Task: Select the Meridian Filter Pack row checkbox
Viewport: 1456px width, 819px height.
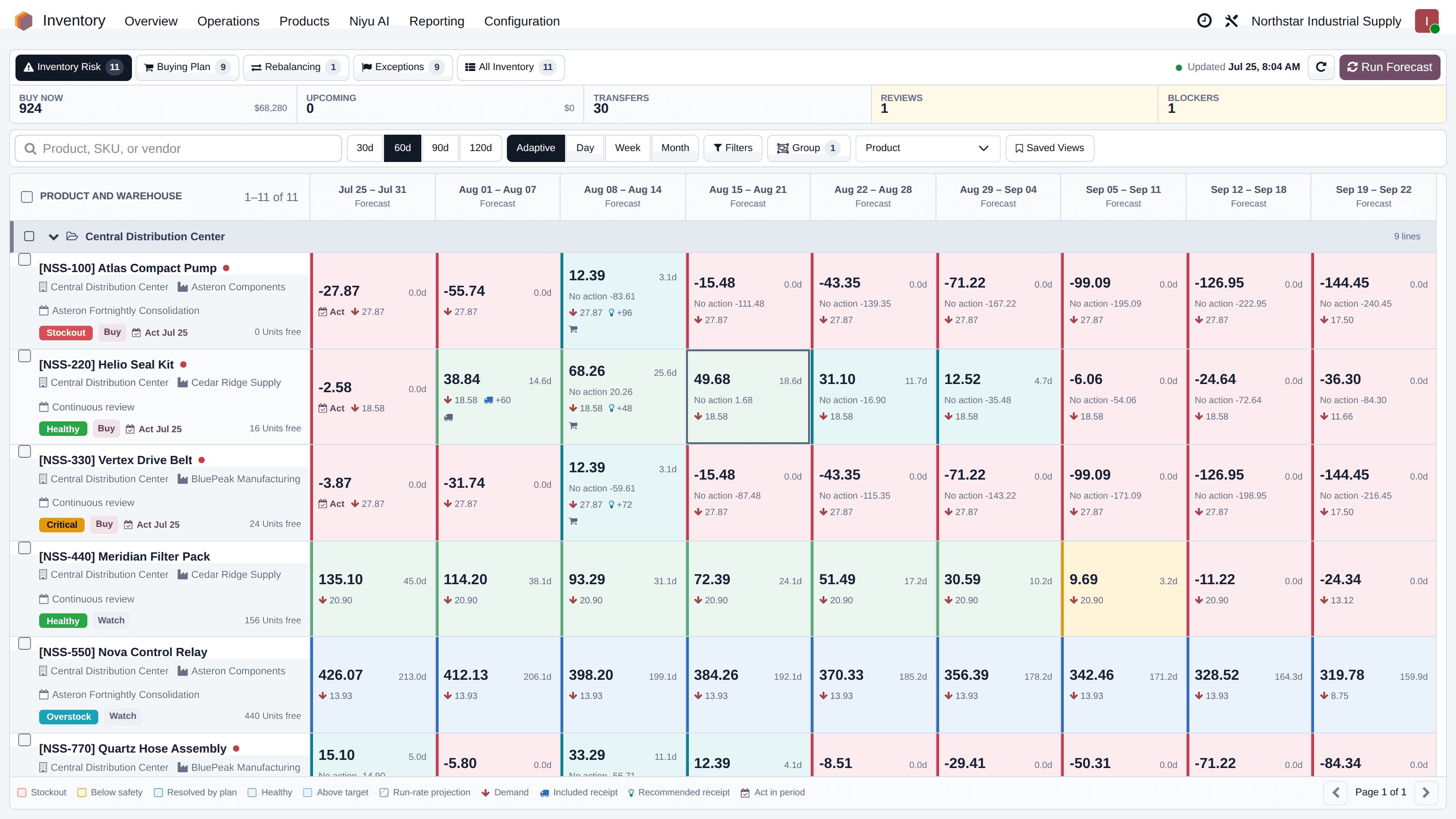Action: coord(25,548)
